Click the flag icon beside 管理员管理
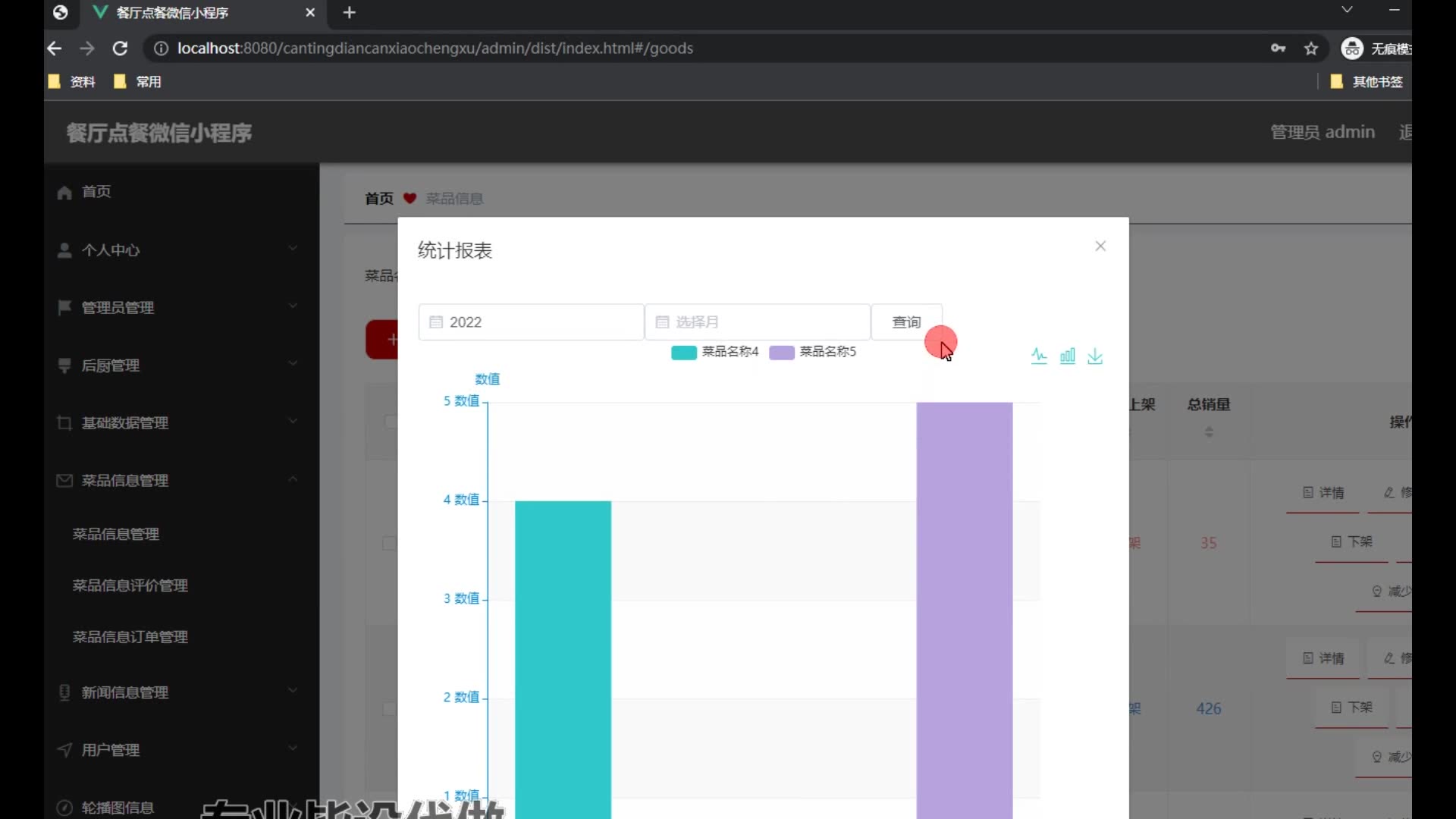This screenshot has height=819, width=1456. click(x=64, y=307)
